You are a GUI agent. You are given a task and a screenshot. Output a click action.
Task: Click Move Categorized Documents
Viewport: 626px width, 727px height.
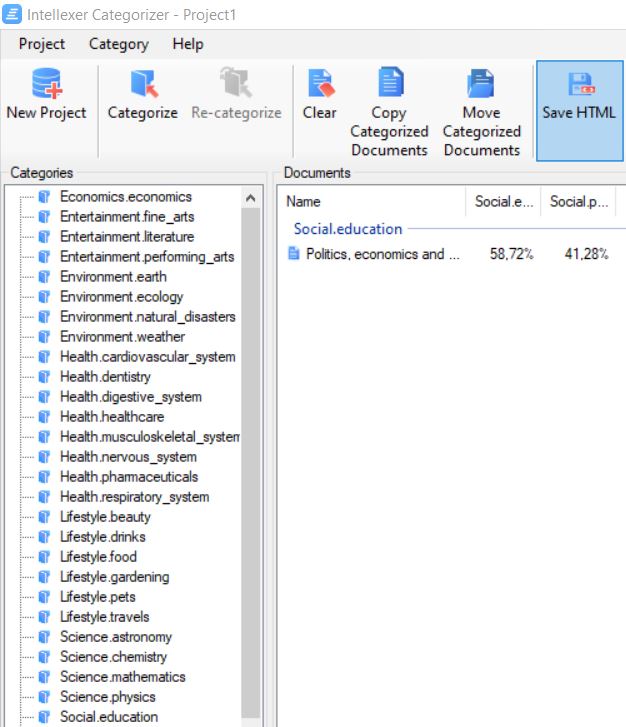click(x=482, y=113)
